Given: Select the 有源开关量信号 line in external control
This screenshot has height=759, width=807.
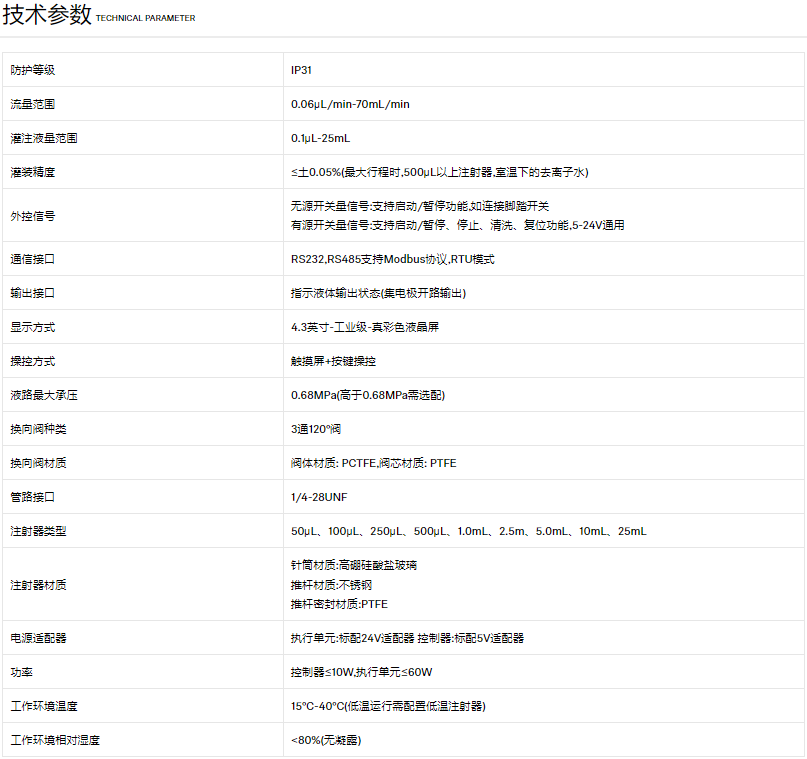Looking at the screenshot, I should [x=457, y=225].
